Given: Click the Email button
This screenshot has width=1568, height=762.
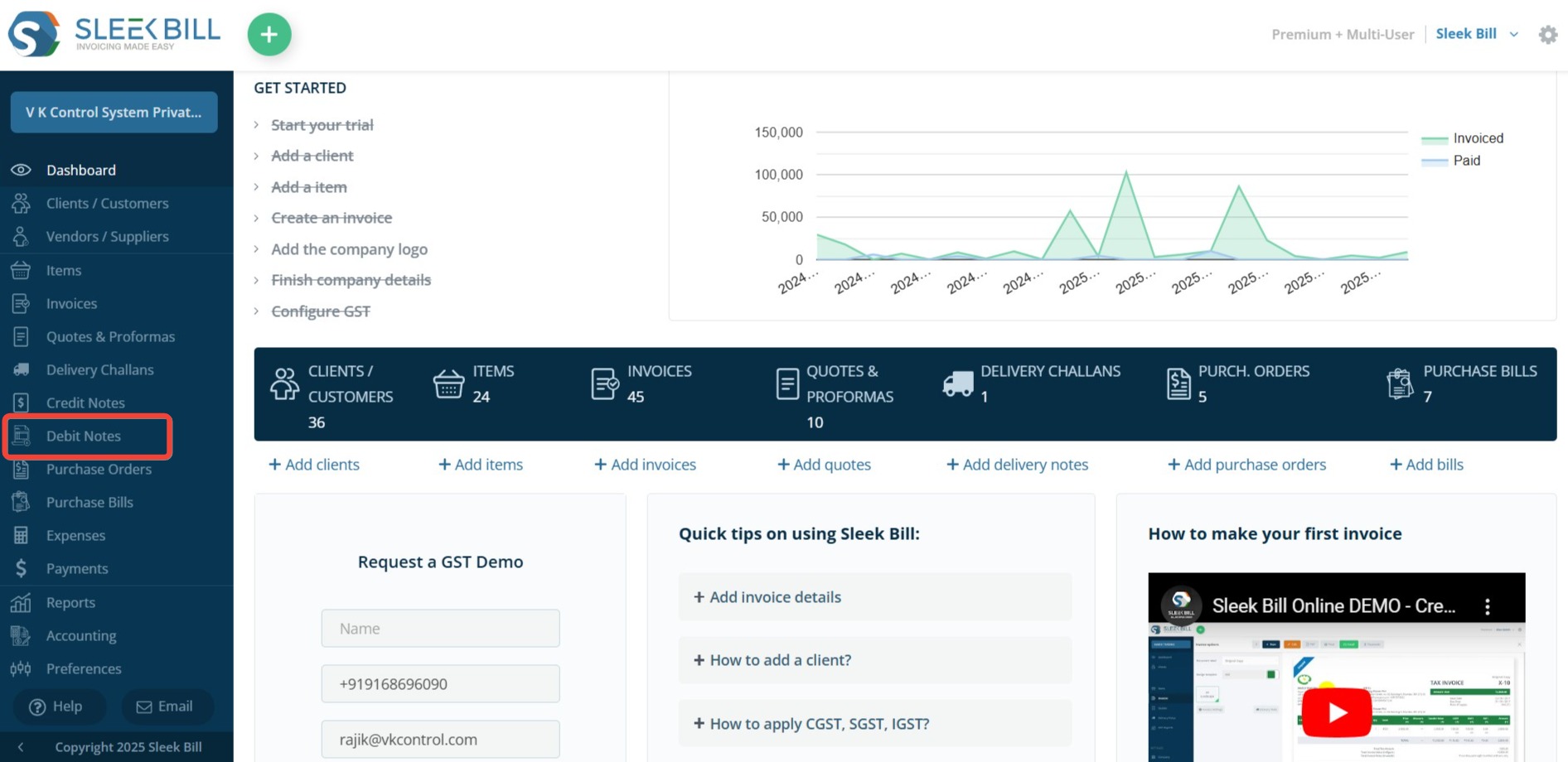Looking at the screenshot, I should 167,707.
